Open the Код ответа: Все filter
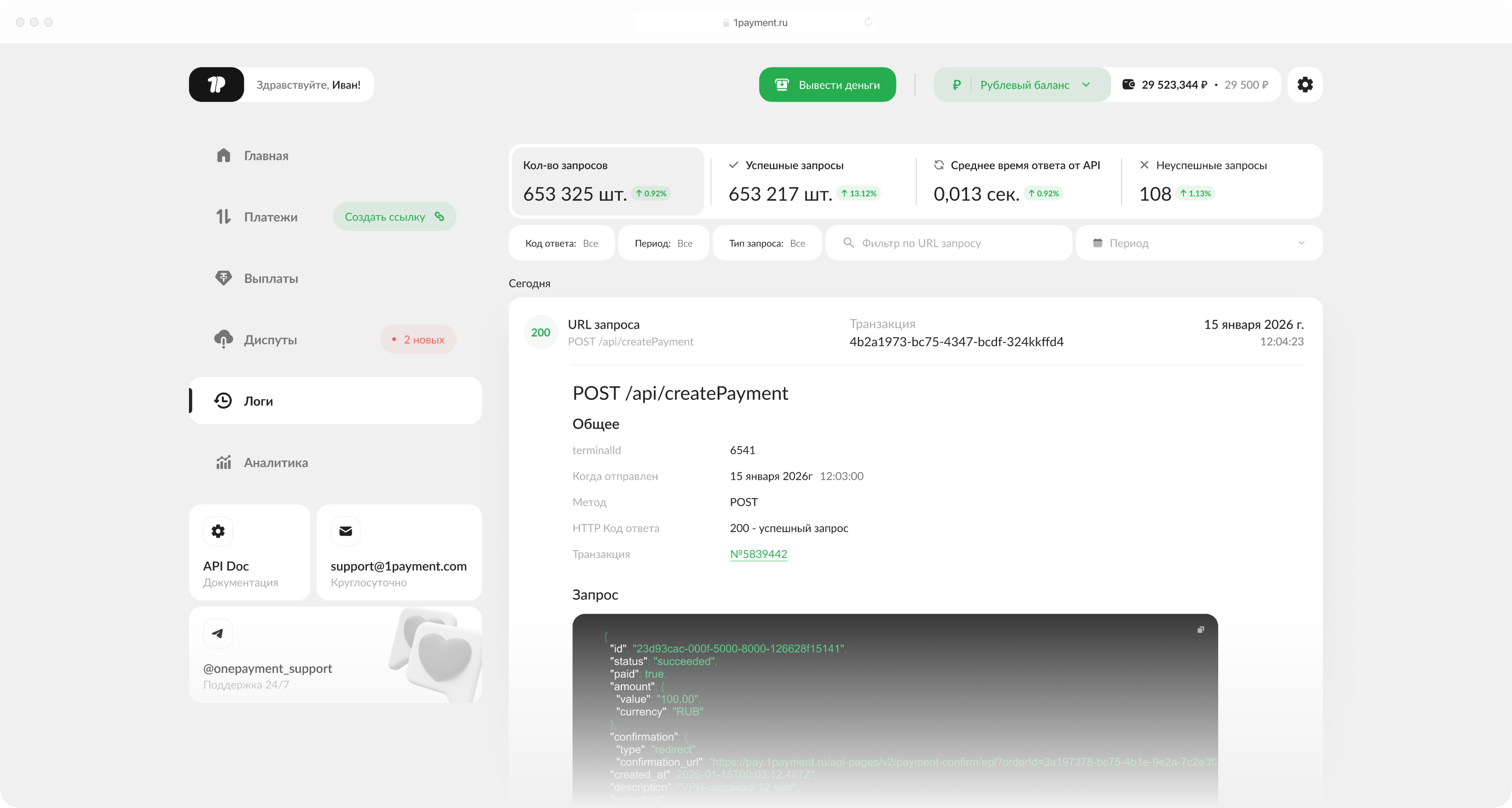Screen dimensions: 1512x808 click(562, 243)
